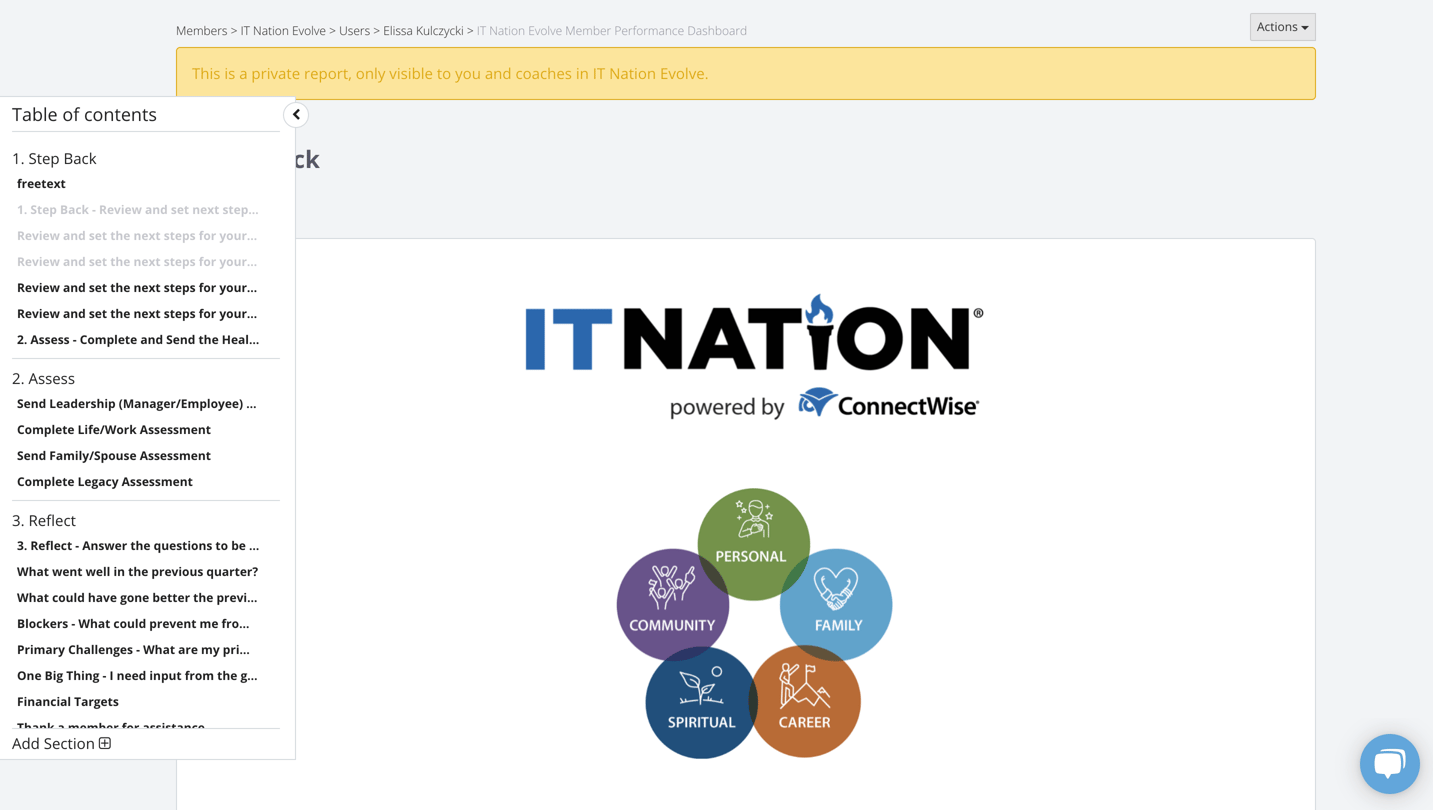1433x810 pixels.
Task: Open the chat support widget
Action: 1389,764
